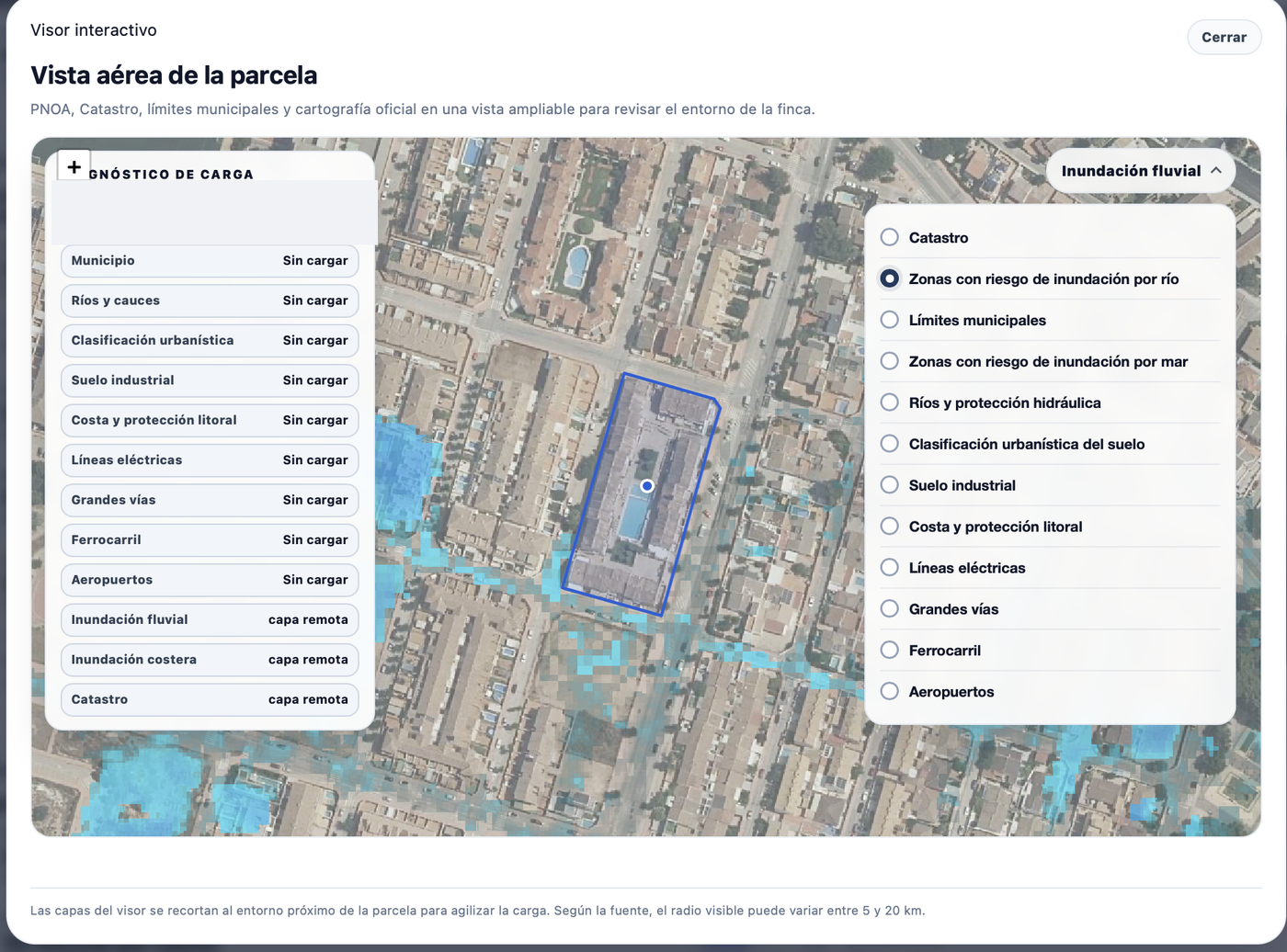Click the Clasificación urbanística diagnostic row

coord(210,341)
